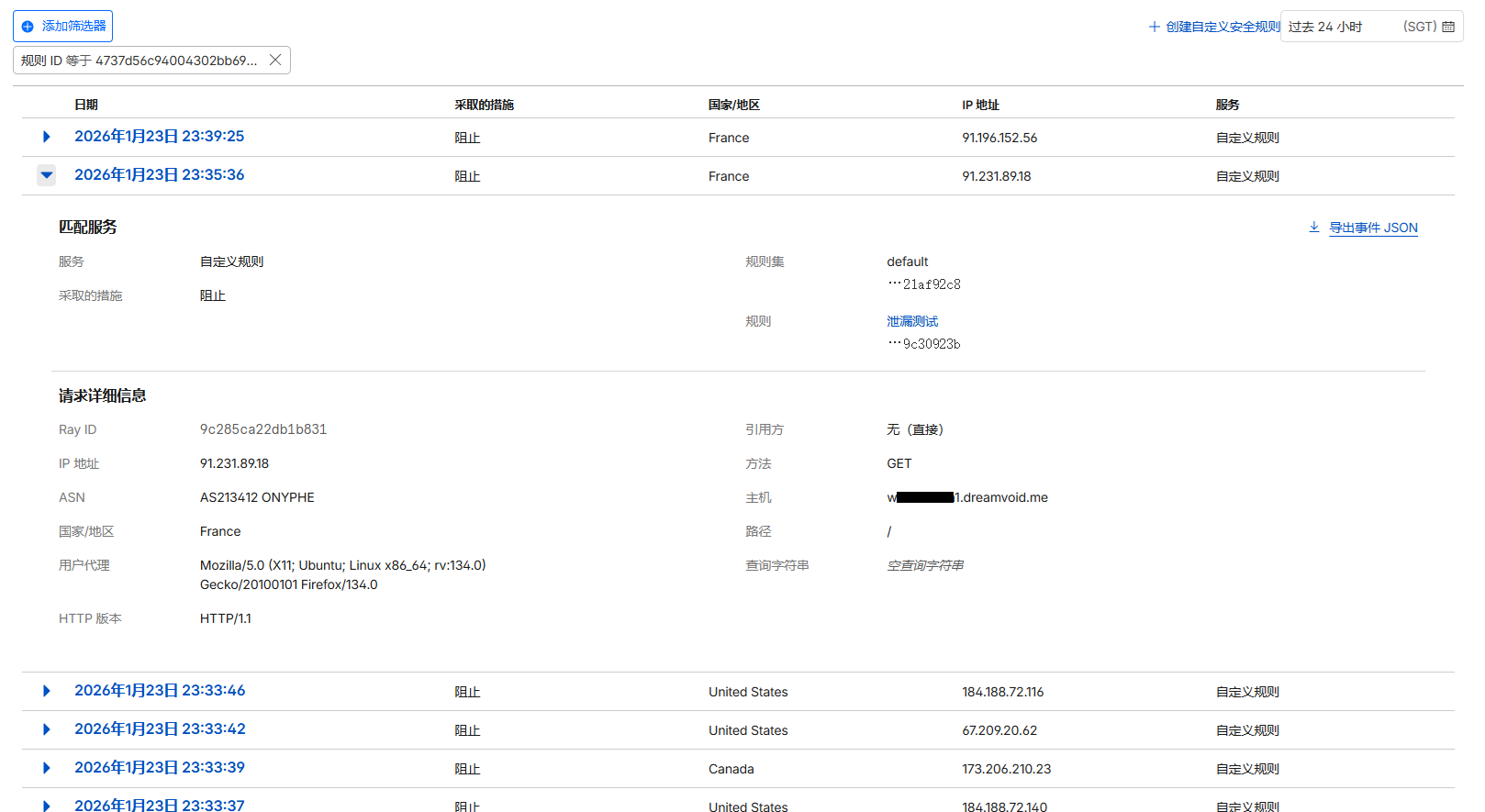
Task: Click the plus icon in Add Filter button
Action: (28, 27)
